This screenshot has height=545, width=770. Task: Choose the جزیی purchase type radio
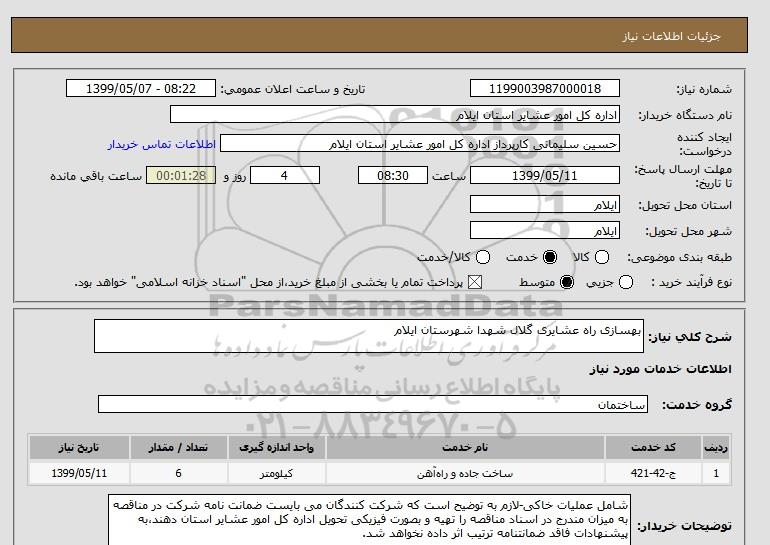tap(626, 282)
